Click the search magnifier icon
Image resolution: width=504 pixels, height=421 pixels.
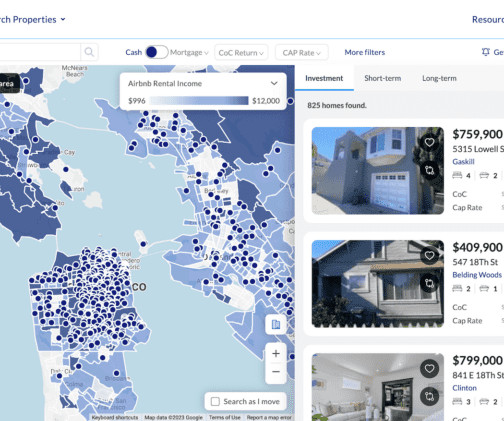[x=89, y=52]
